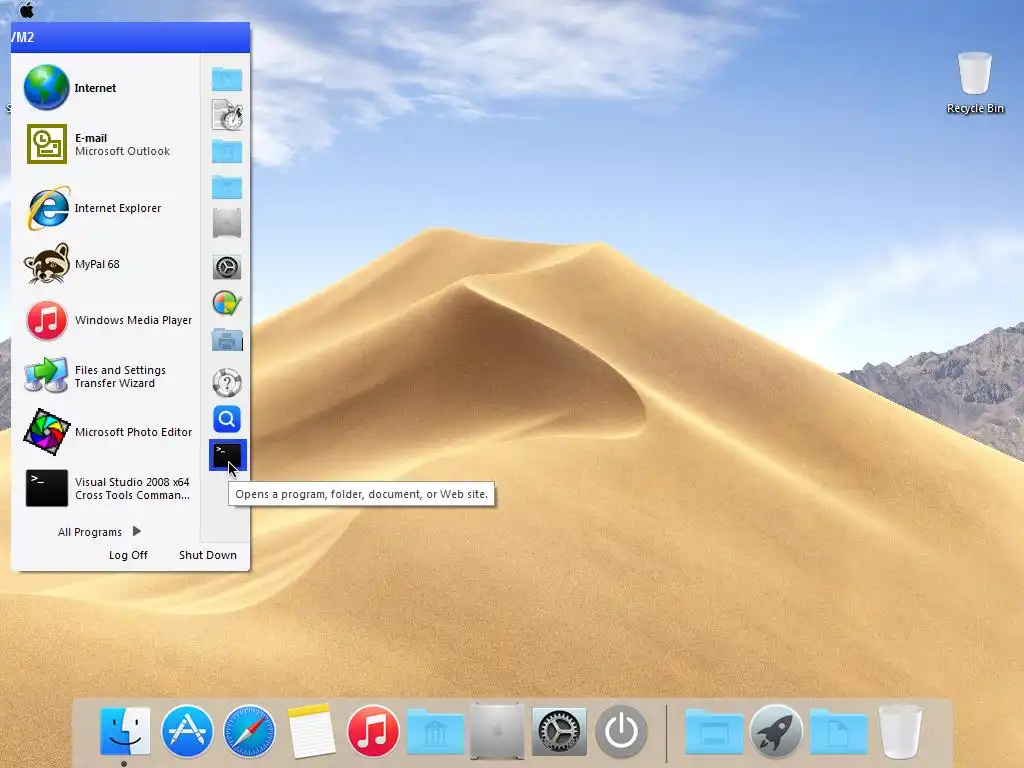The height and width of the screenshot is (768, 1024).
Task: Open Printers and Faxes icon
Action: pos(227,340)
